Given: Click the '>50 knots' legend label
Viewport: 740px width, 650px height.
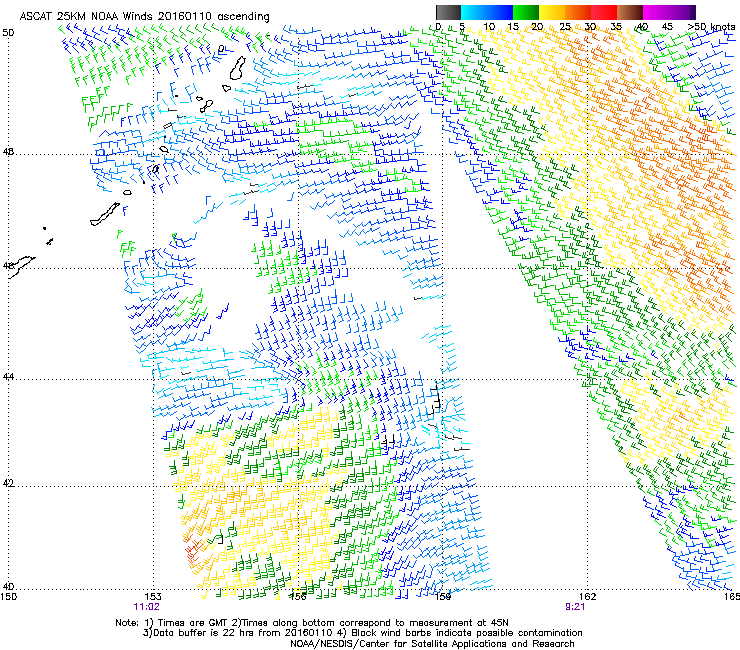Looking at the screenshot, I should (711, 27).
